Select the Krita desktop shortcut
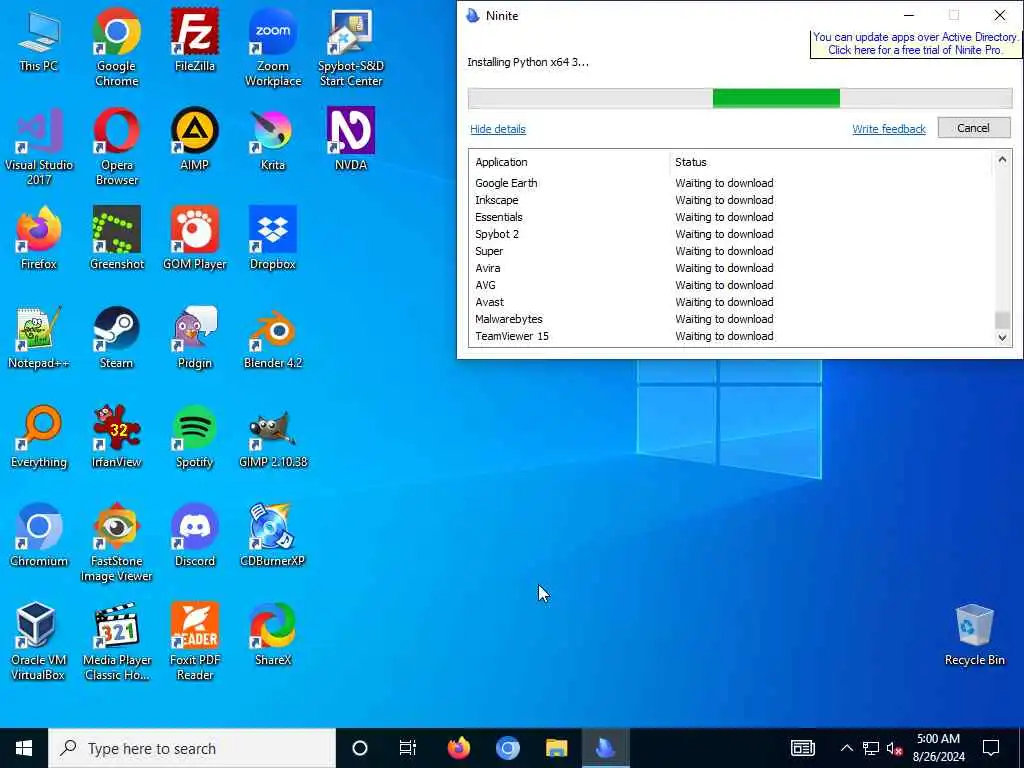The width and height of the screenshot is (1024, 768). (273, 140)
